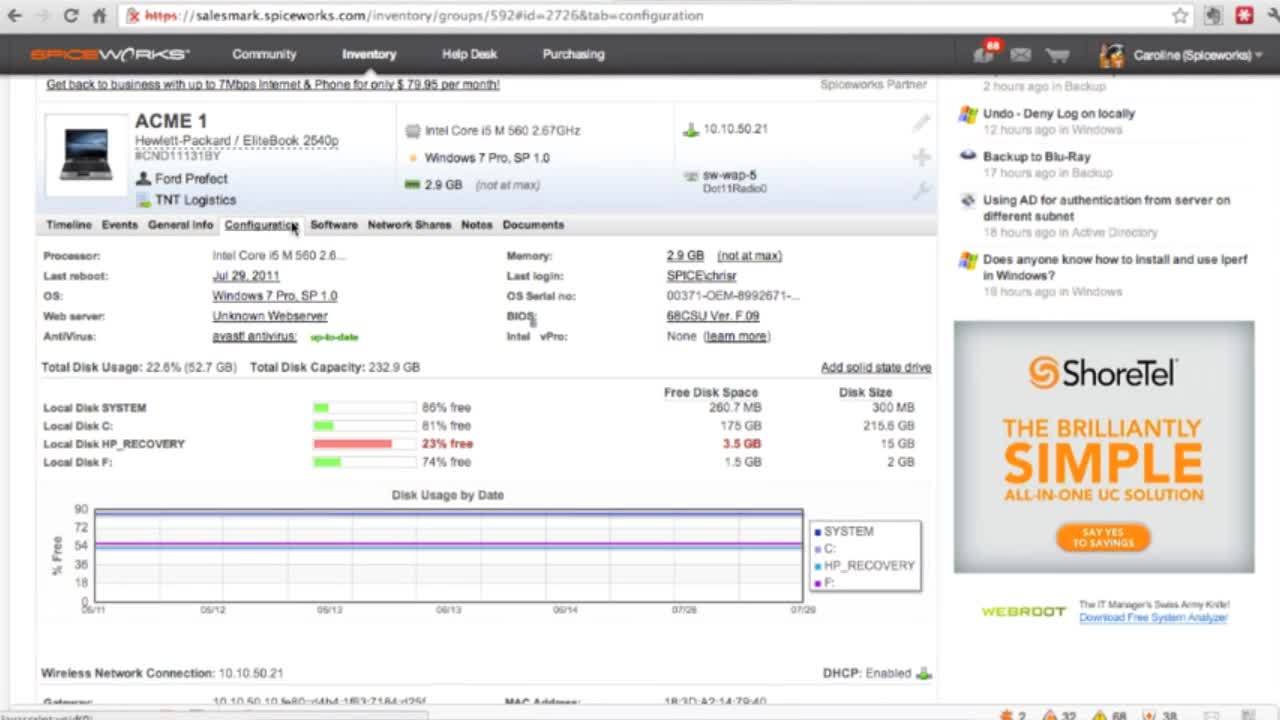Select the Configuration tab
The width and height of the screenshot is (1280, 720).
(x=262, y=225)
